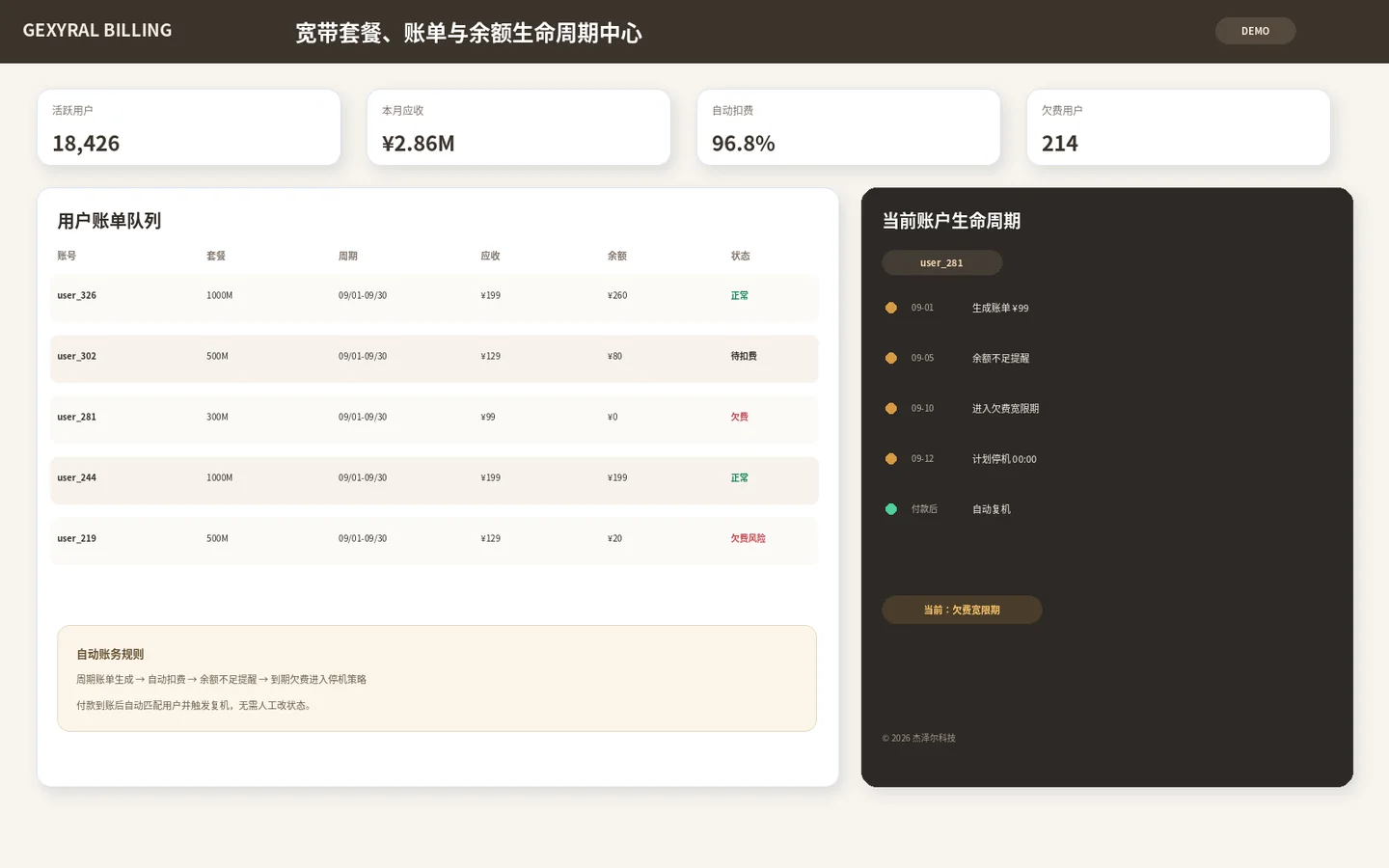Click the ¥20 balance cell
Viewport: 1389px width, 868px height.
[614, 538]
